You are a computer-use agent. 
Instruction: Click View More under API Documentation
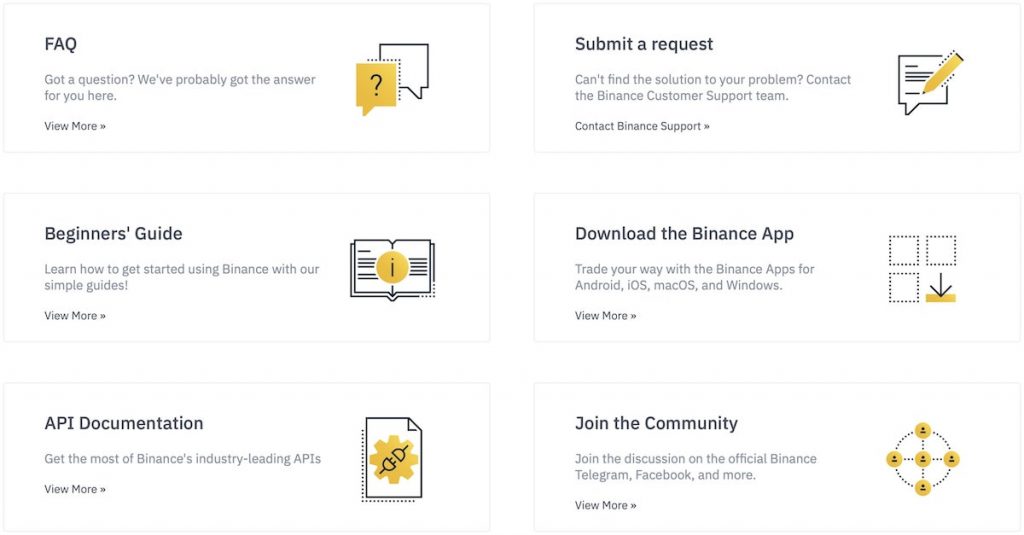tap(75, 489)
